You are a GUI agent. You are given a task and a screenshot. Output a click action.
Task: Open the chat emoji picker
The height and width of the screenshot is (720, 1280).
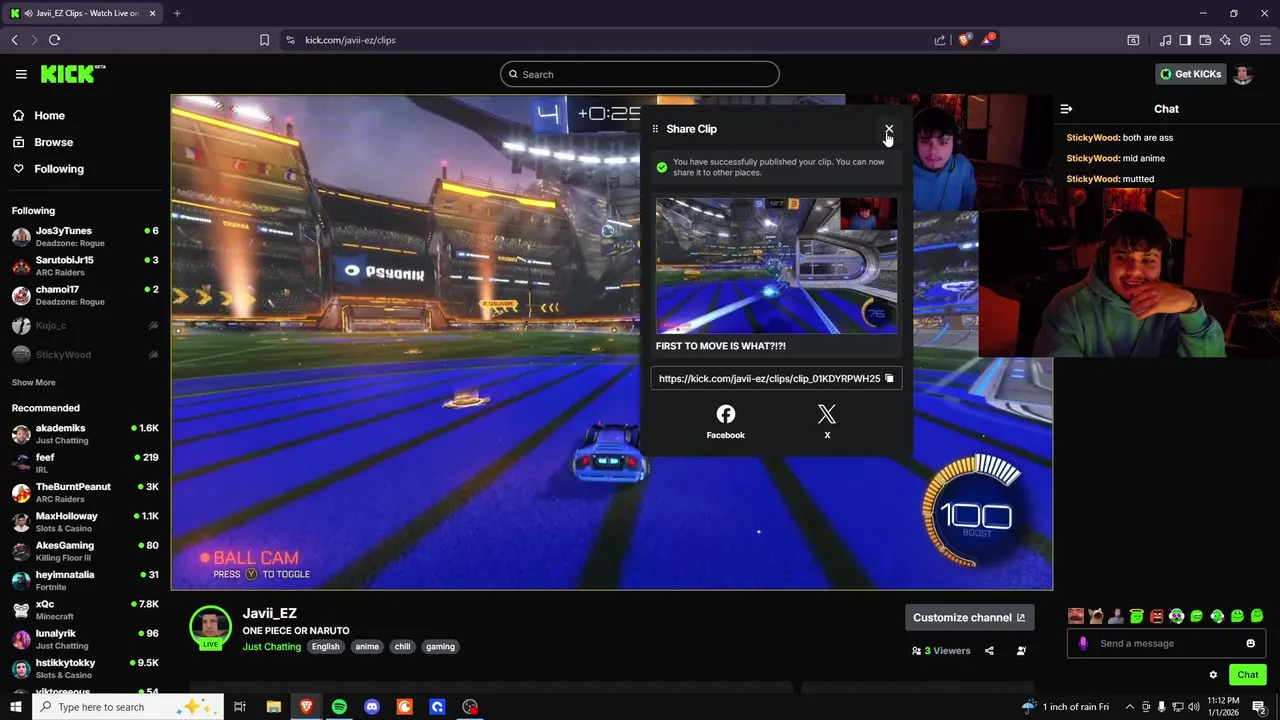1250,643
